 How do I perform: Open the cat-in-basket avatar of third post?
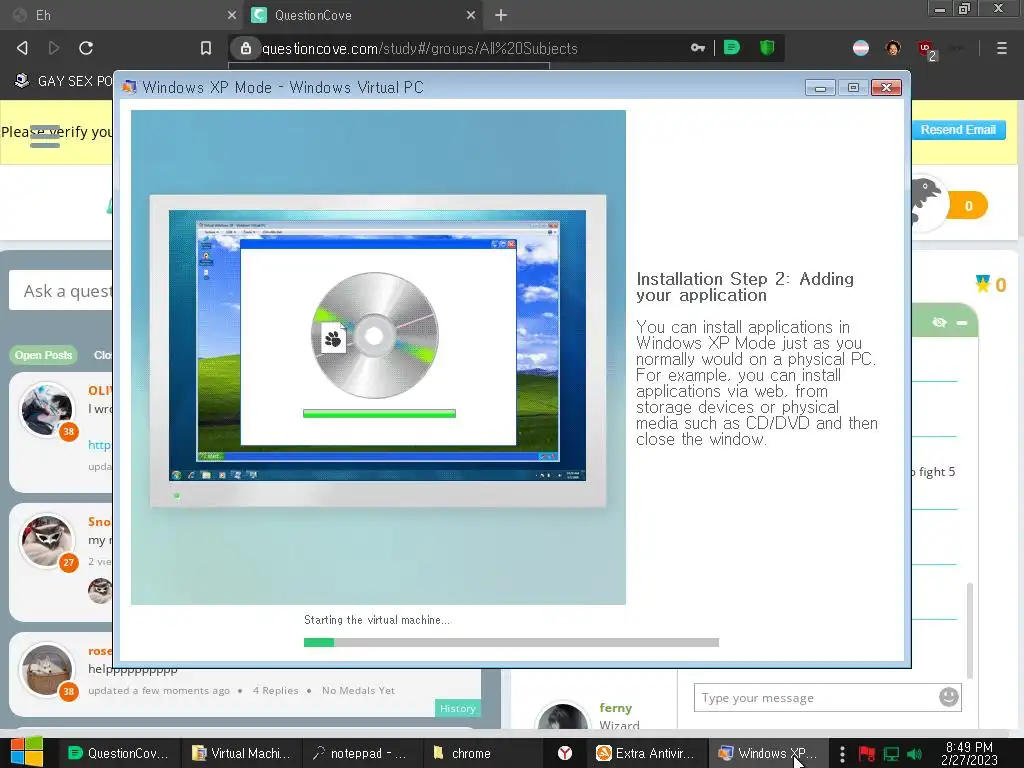click(47, 670)
